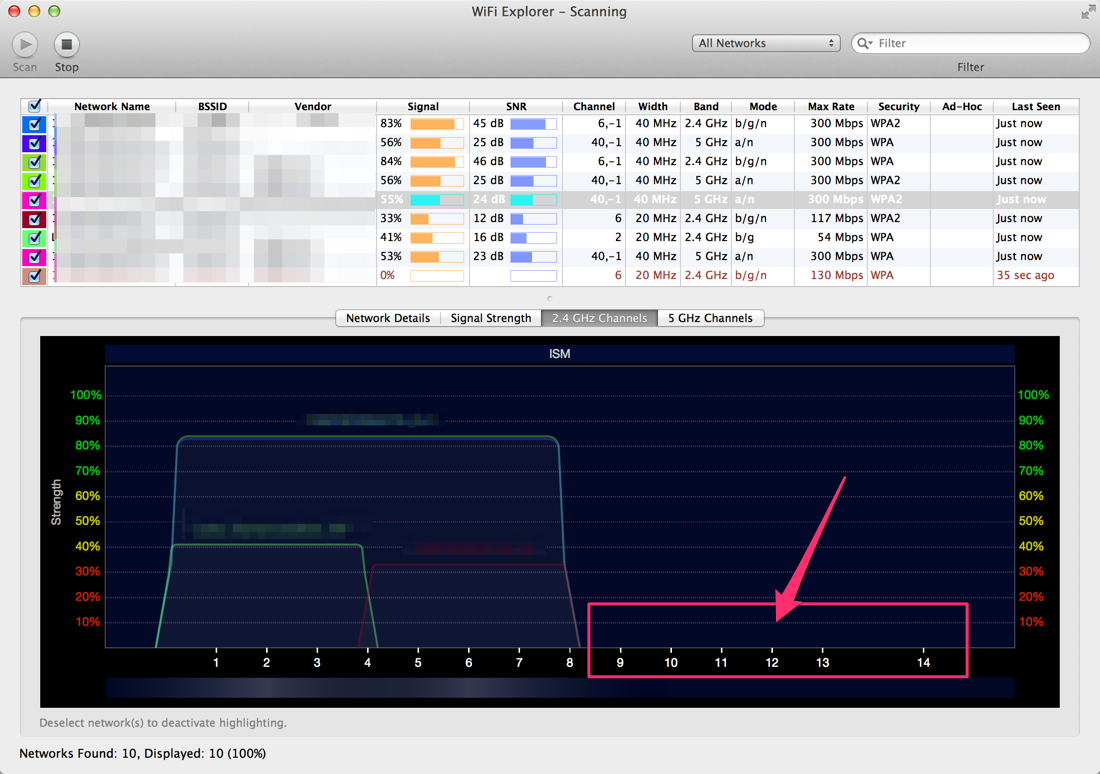Uncheck the network row showing 0% signal
The image size is (1100, 774).
tap(34, 276)
